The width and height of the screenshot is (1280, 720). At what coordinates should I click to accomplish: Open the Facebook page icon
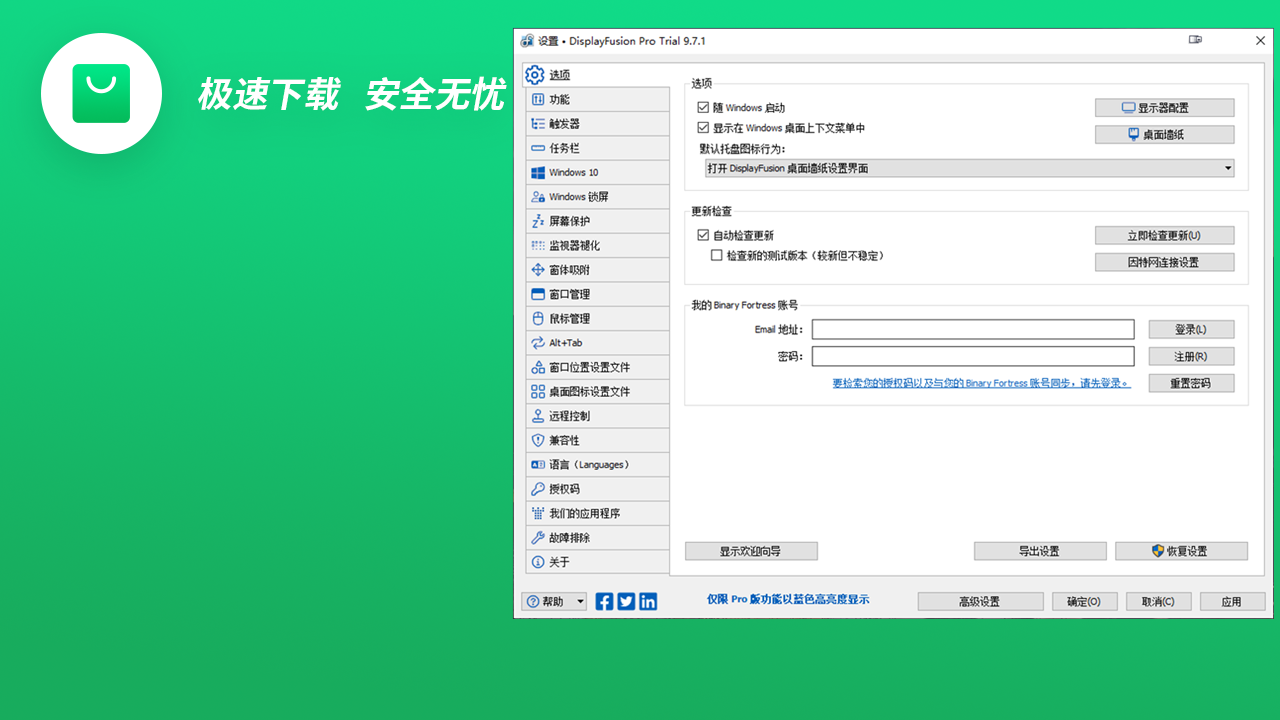(604, 601)
